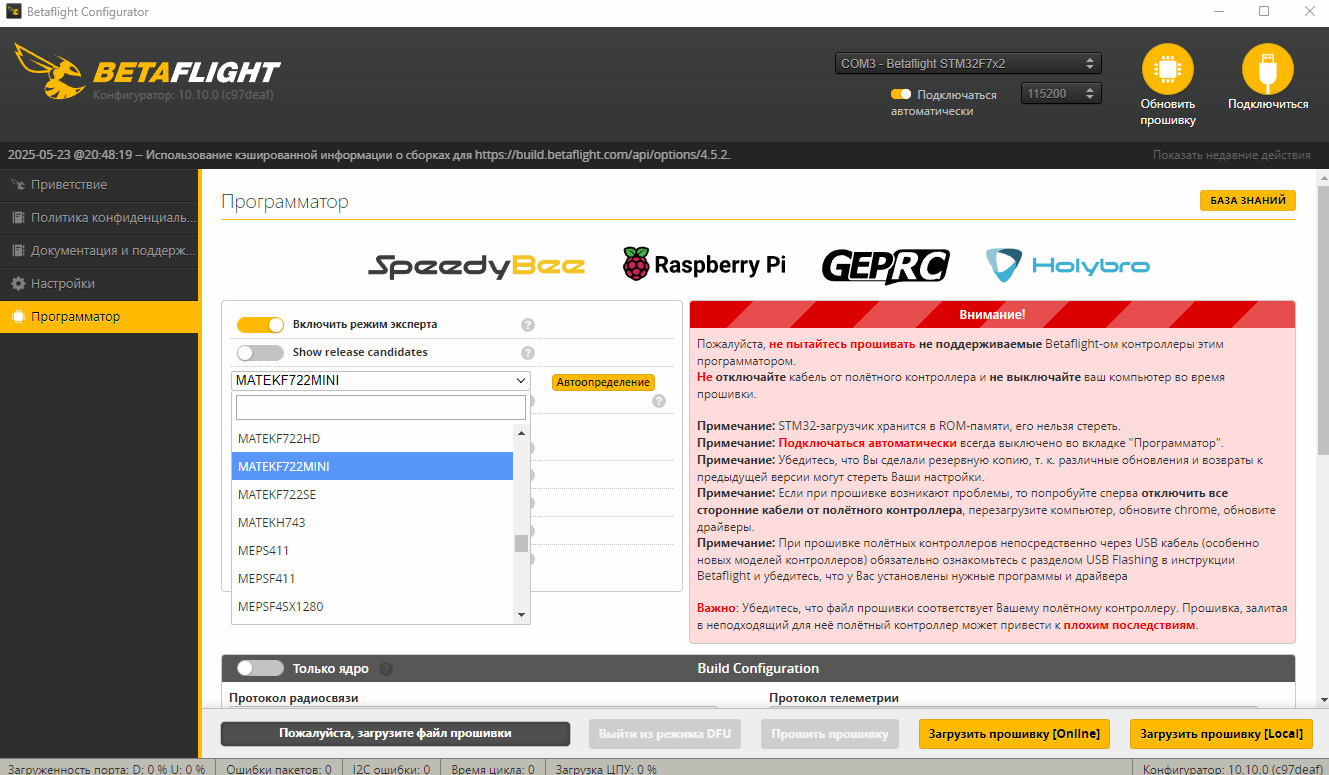Click Выйти из режима DFU button
The width and height of the screenshot is (1329, 775).
[x=665, y=734]
